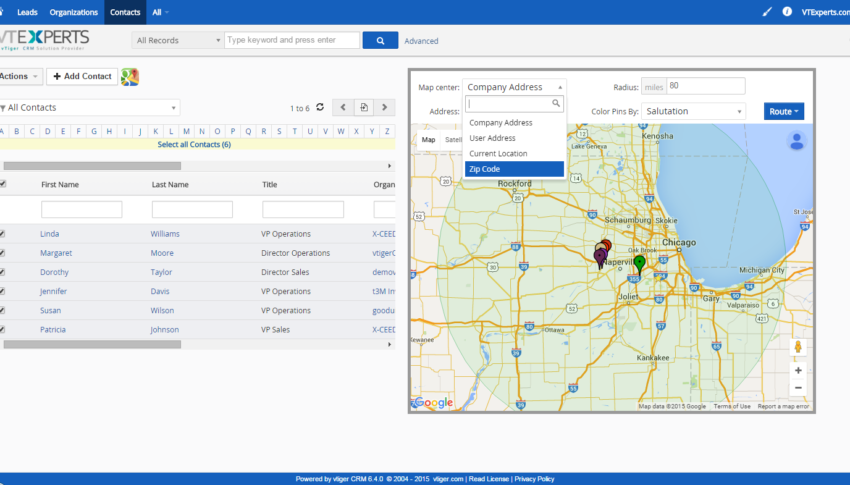
Task: Click the Add Contact button
Action: (82, 76)
